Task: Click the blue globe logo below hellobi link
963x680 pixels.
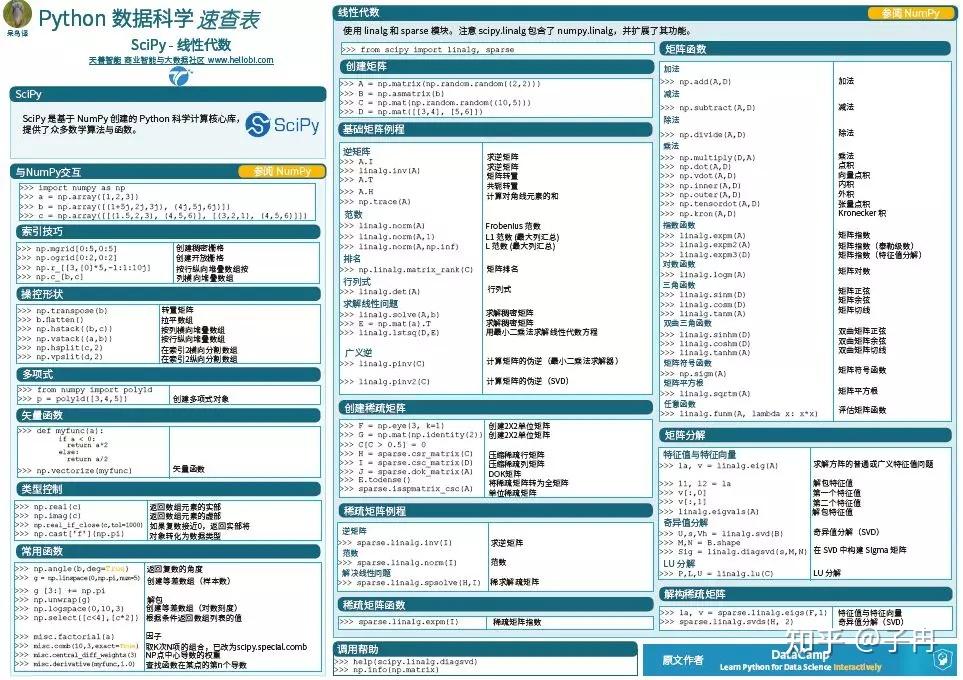Action: pos(181,76)
